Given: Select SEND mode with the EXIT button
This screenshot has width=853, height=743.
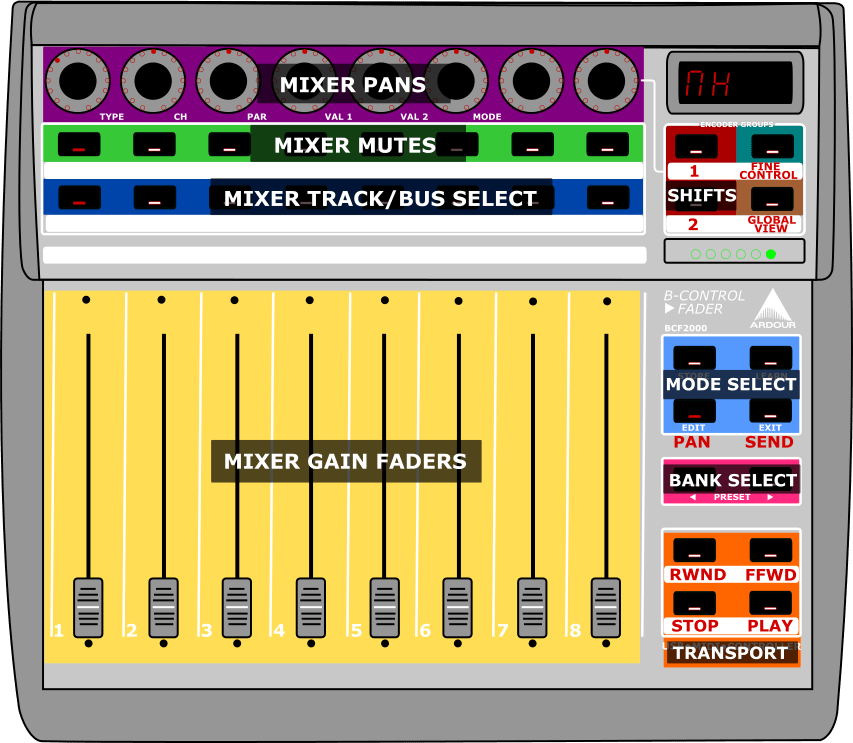Looking at the screenshot, I should coord(771,411).
